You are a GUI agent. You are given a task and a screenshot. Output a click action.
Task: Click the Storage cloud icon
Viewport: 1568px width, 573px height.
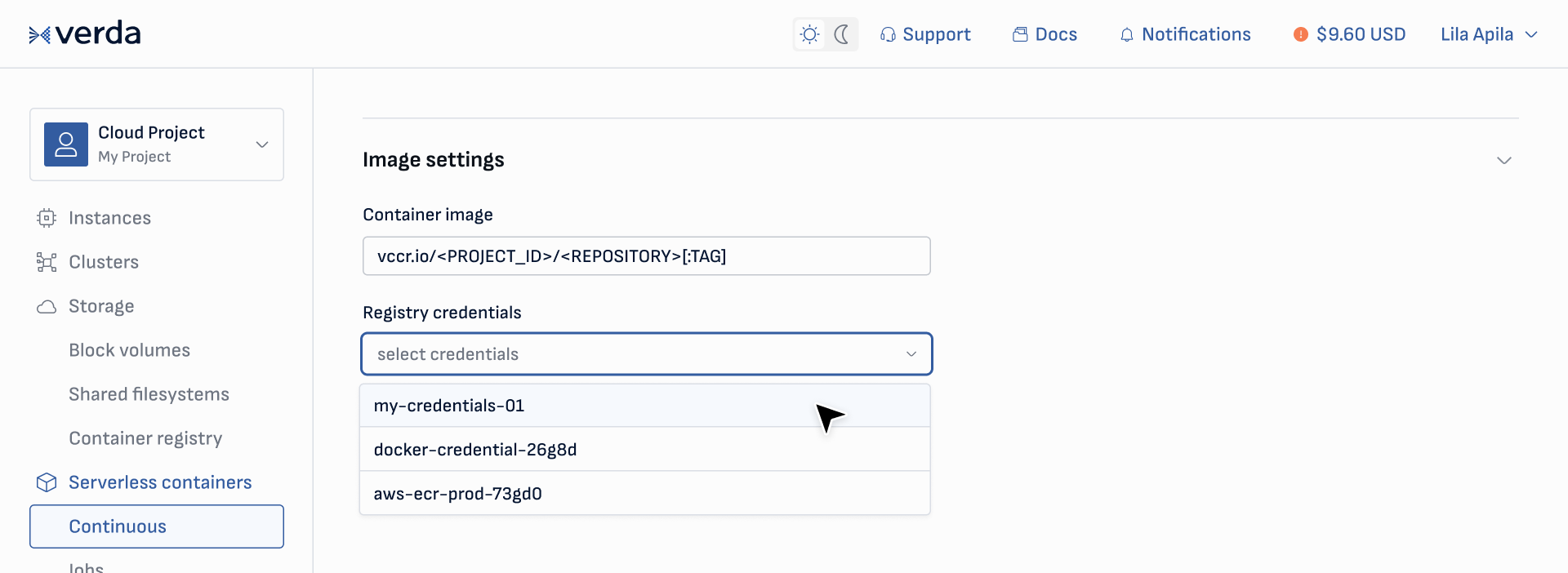(x=47, y=307)
